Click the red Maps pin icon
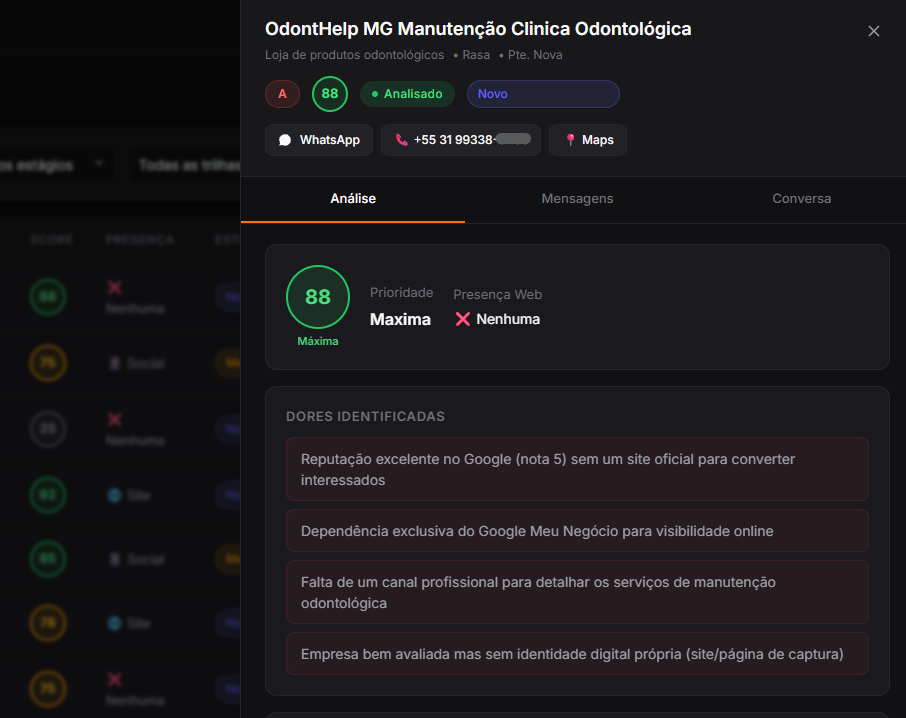 570,140
